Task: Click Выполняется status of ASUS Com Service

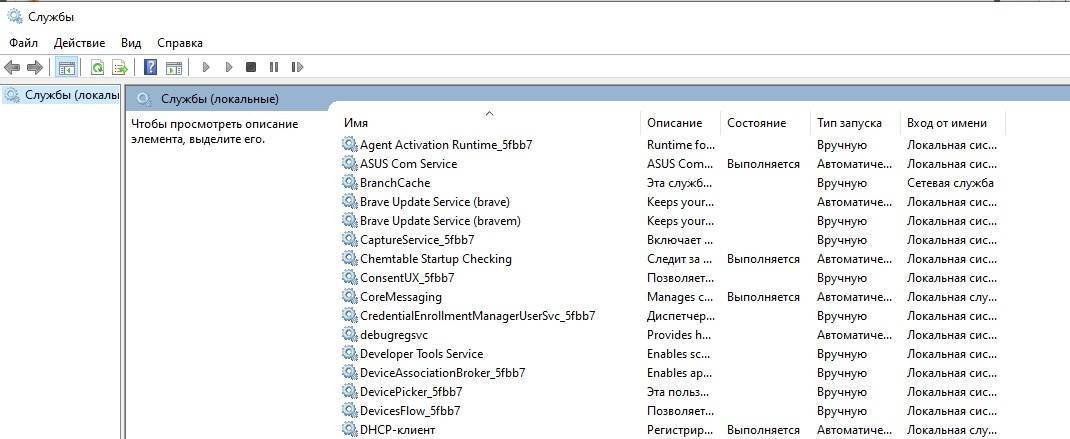Action: pos(763,164)
